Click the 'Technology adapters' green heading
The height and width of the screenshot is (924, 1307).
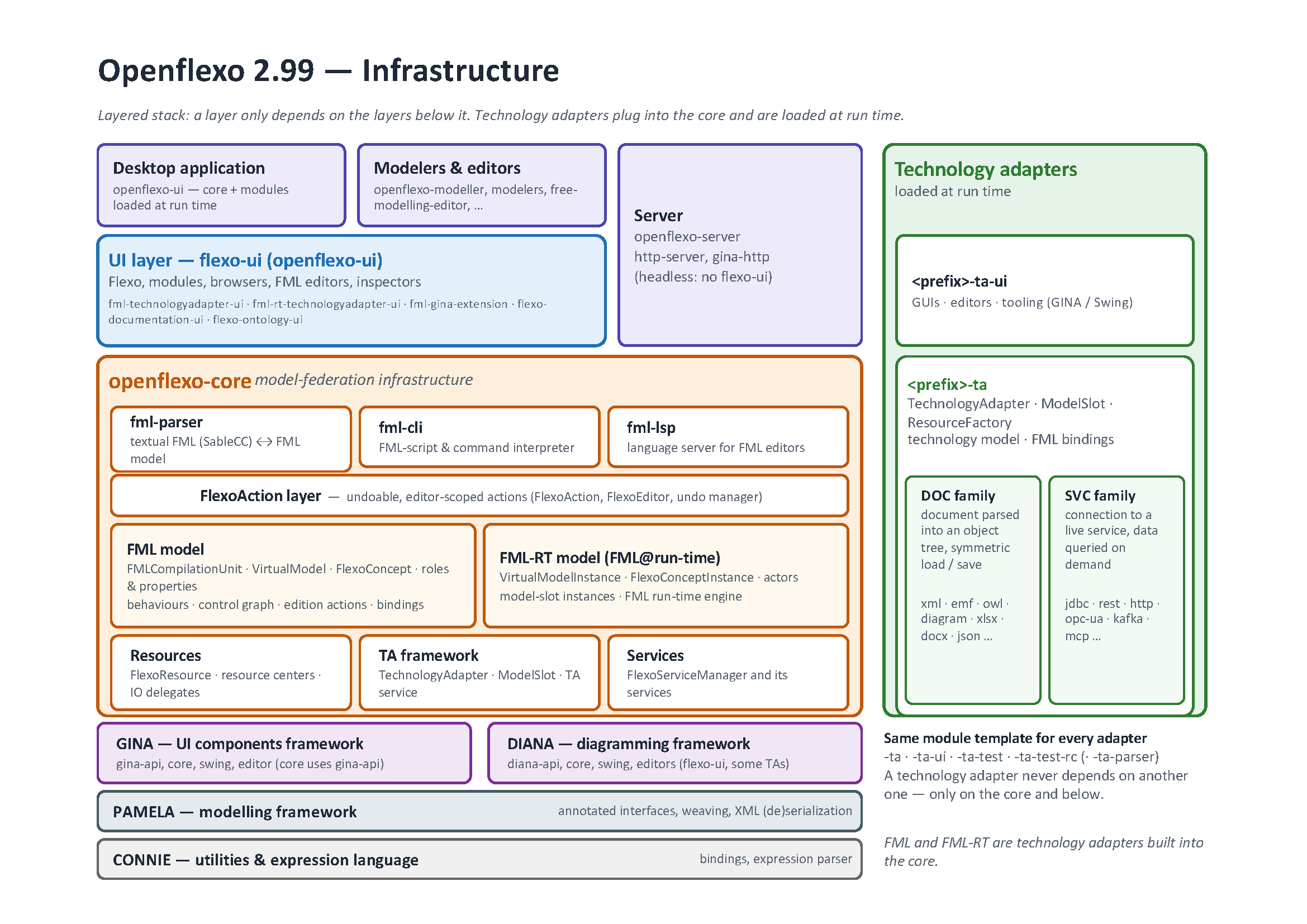pos(985,170)
